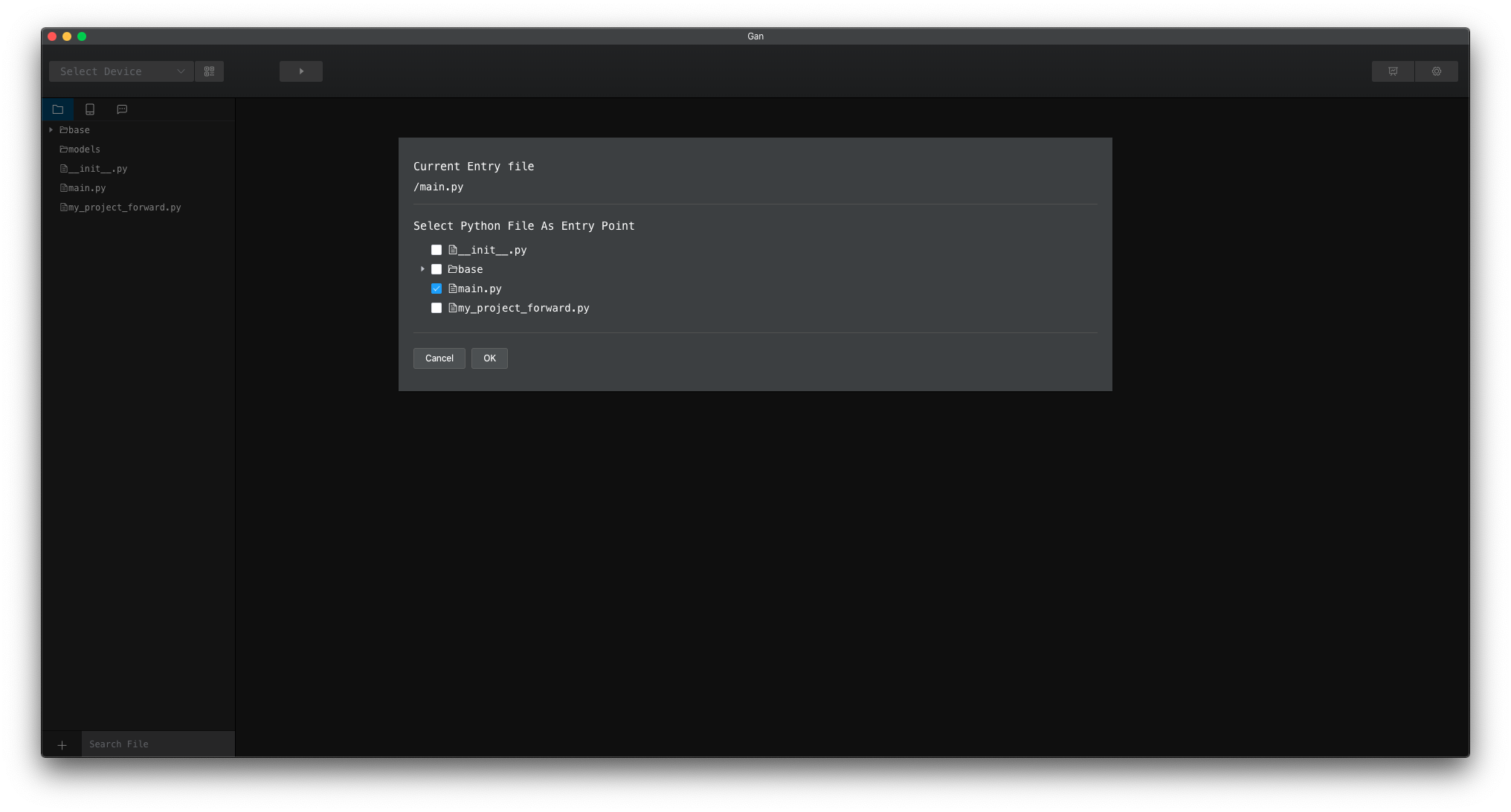Screen dimensions: 1511x812
Task: Uncheck the main.py entry point checkbox
Action: pos(436,289)
